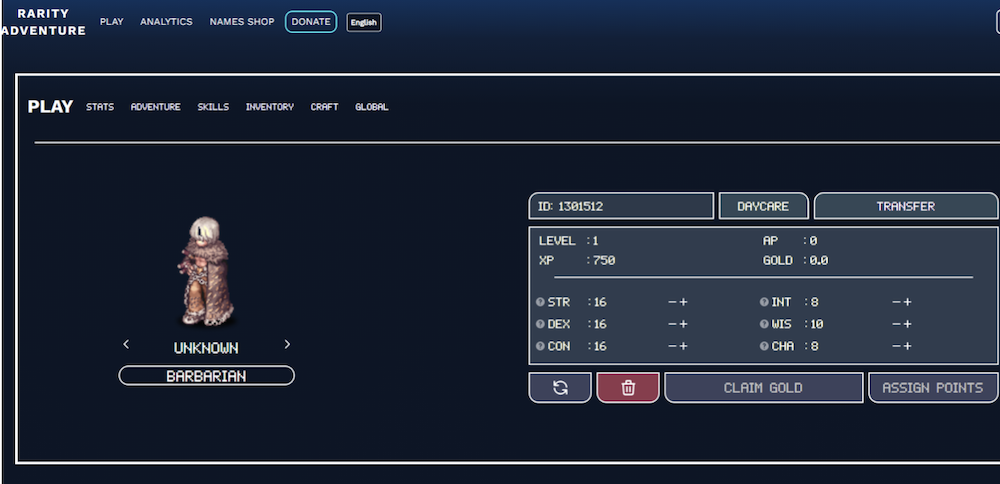Click the STR info help icon
1000x484 pixels.
[x=540, y=302]
